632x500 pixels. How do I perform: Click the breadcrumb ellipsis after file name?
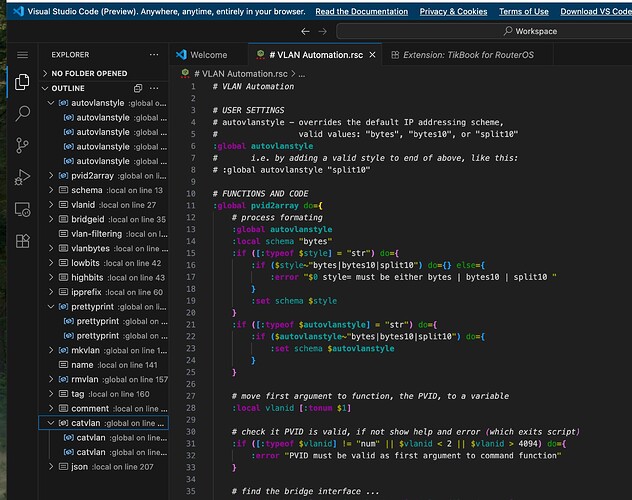pos(301,74)
